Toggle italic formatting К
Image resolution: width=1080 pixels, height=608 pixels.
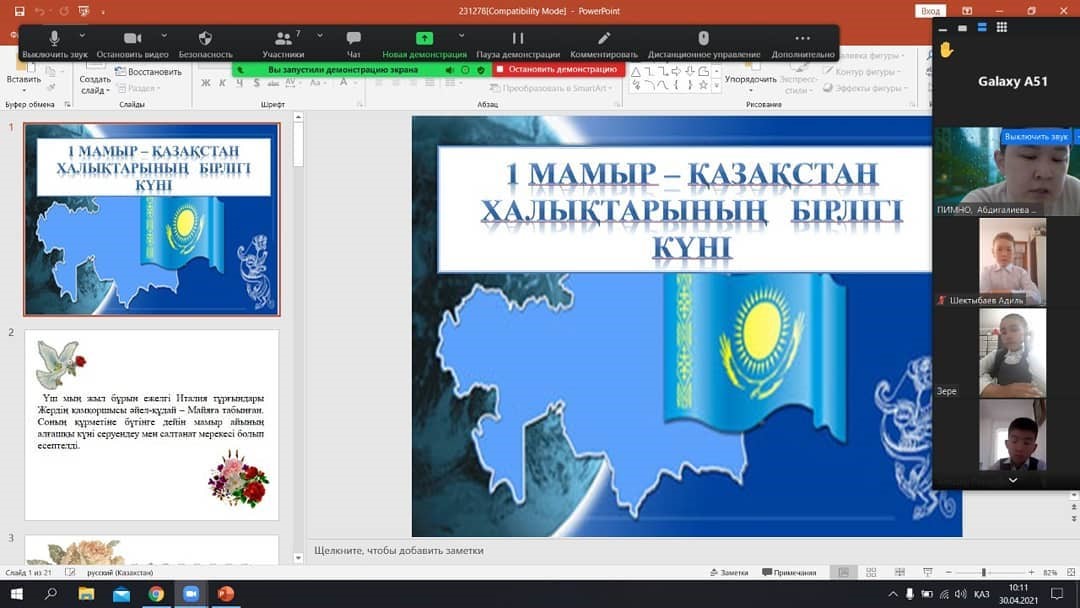click(222, 83)
